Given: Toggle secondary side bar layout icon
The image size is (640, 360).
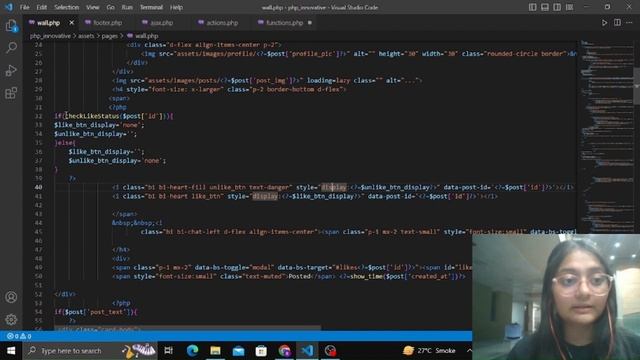Looking at the screenshot, I should click(557, 7).
